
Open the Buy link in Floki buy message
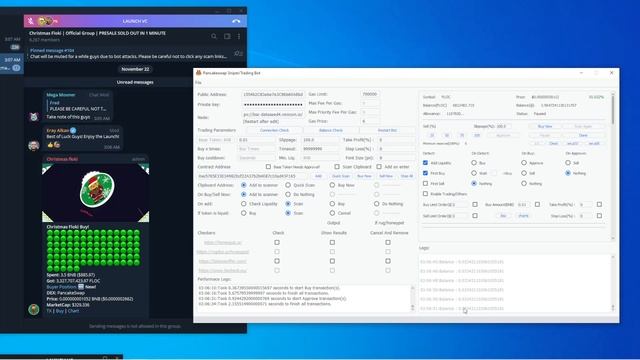(x=60, y=311)
